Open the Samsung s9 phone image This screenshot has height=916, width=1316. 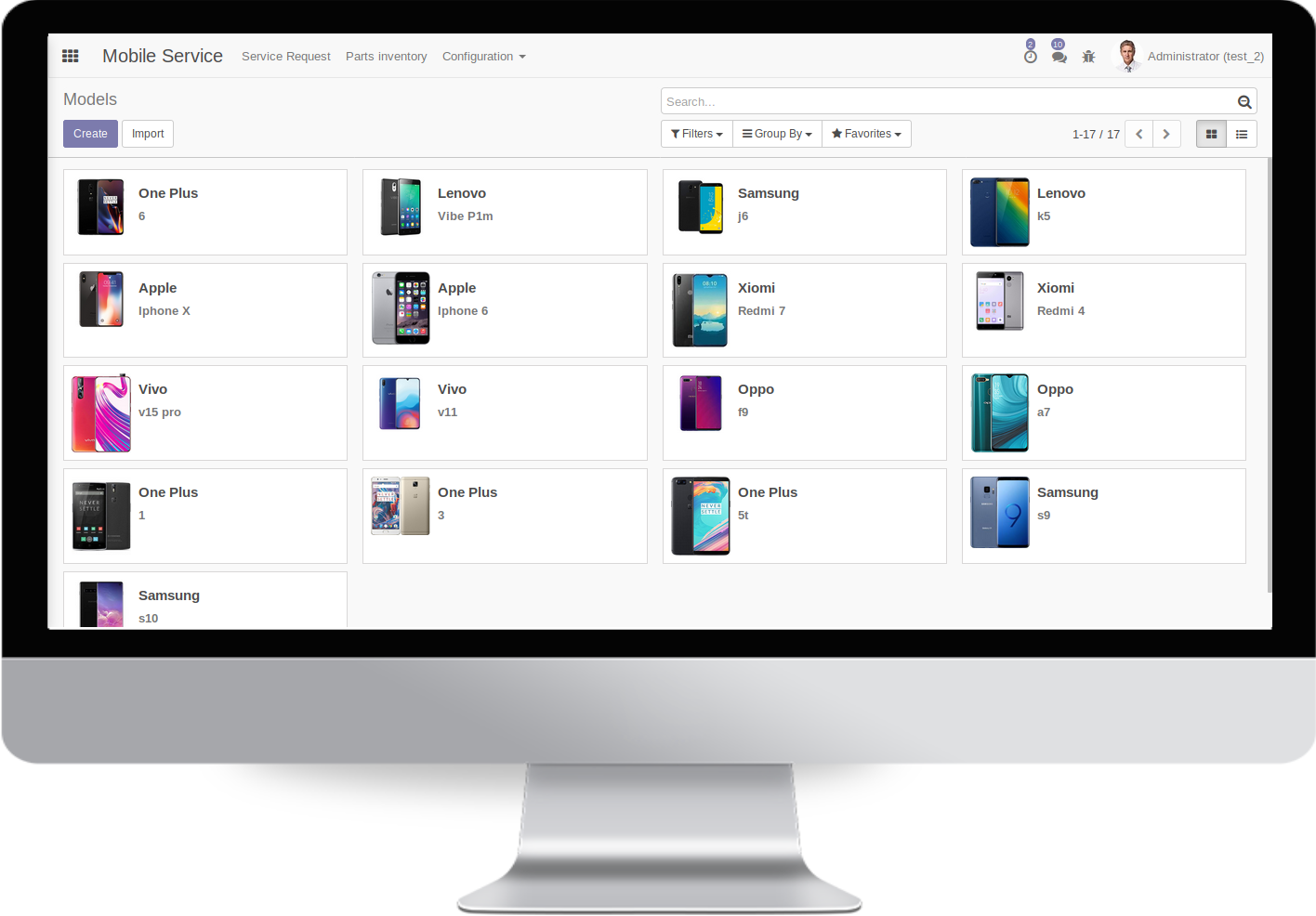1000,513
